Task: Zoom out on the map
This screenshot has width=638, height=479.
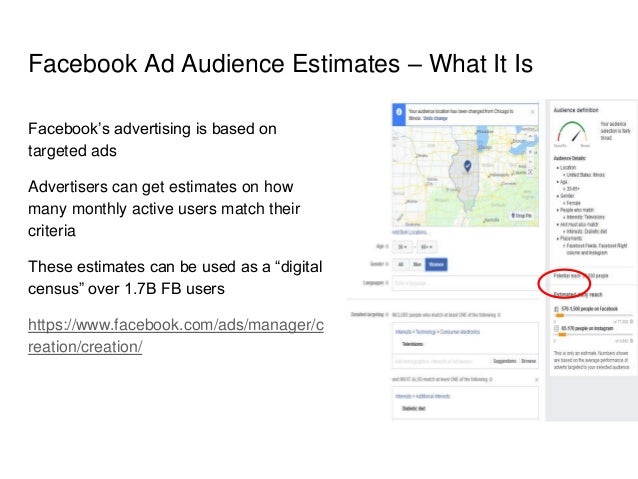Action: [x=530, y=162]
